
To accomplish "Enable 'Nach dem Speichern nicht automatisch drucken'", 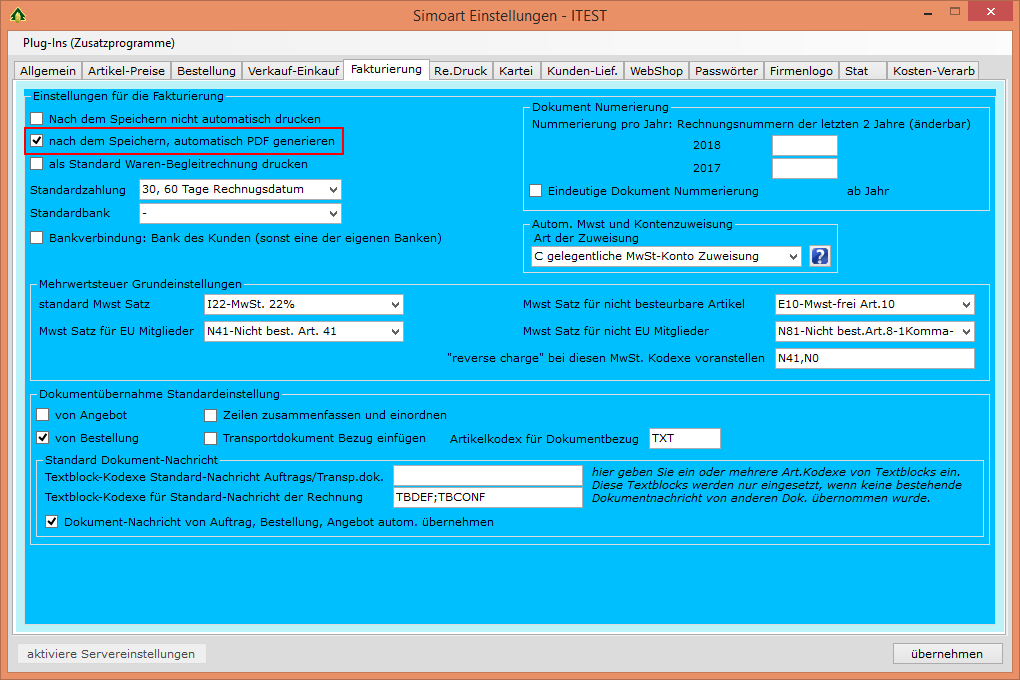I will [x=37, y=119].
